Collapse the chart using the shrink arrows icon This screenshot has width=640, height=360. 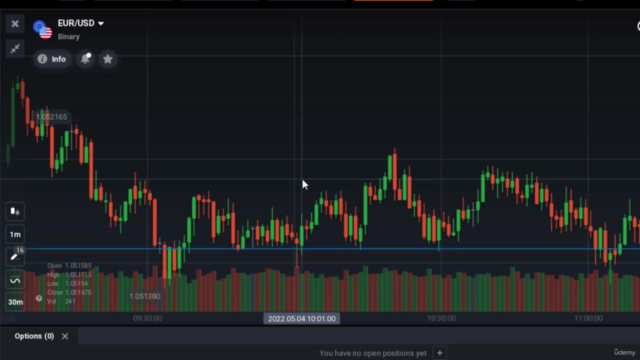(x=15, y=49)
